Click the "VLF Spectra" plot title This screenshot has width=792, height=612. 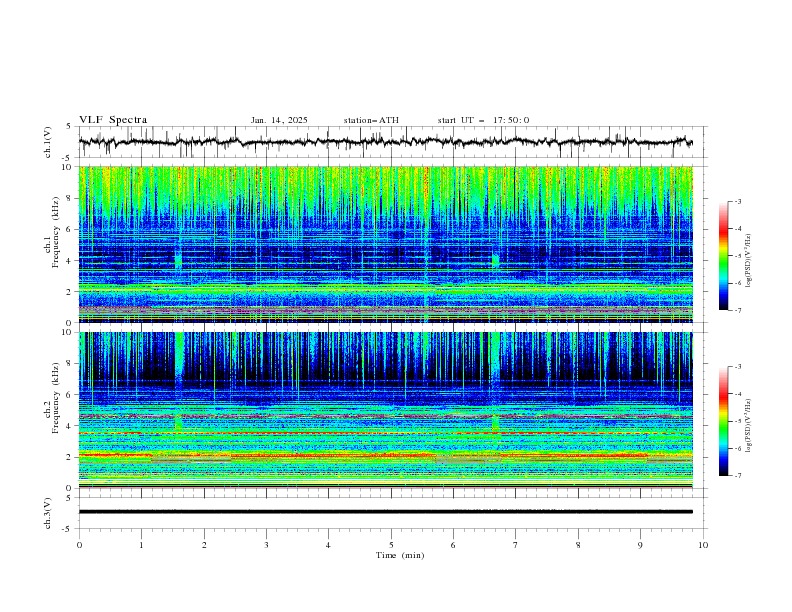point(113,120)
